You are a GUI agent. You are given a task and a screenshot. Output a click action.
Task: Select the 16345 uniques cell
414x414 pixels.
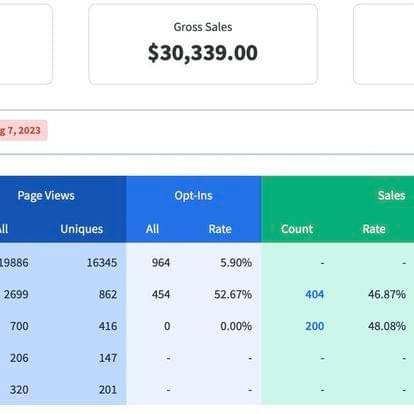coord(102,263)
